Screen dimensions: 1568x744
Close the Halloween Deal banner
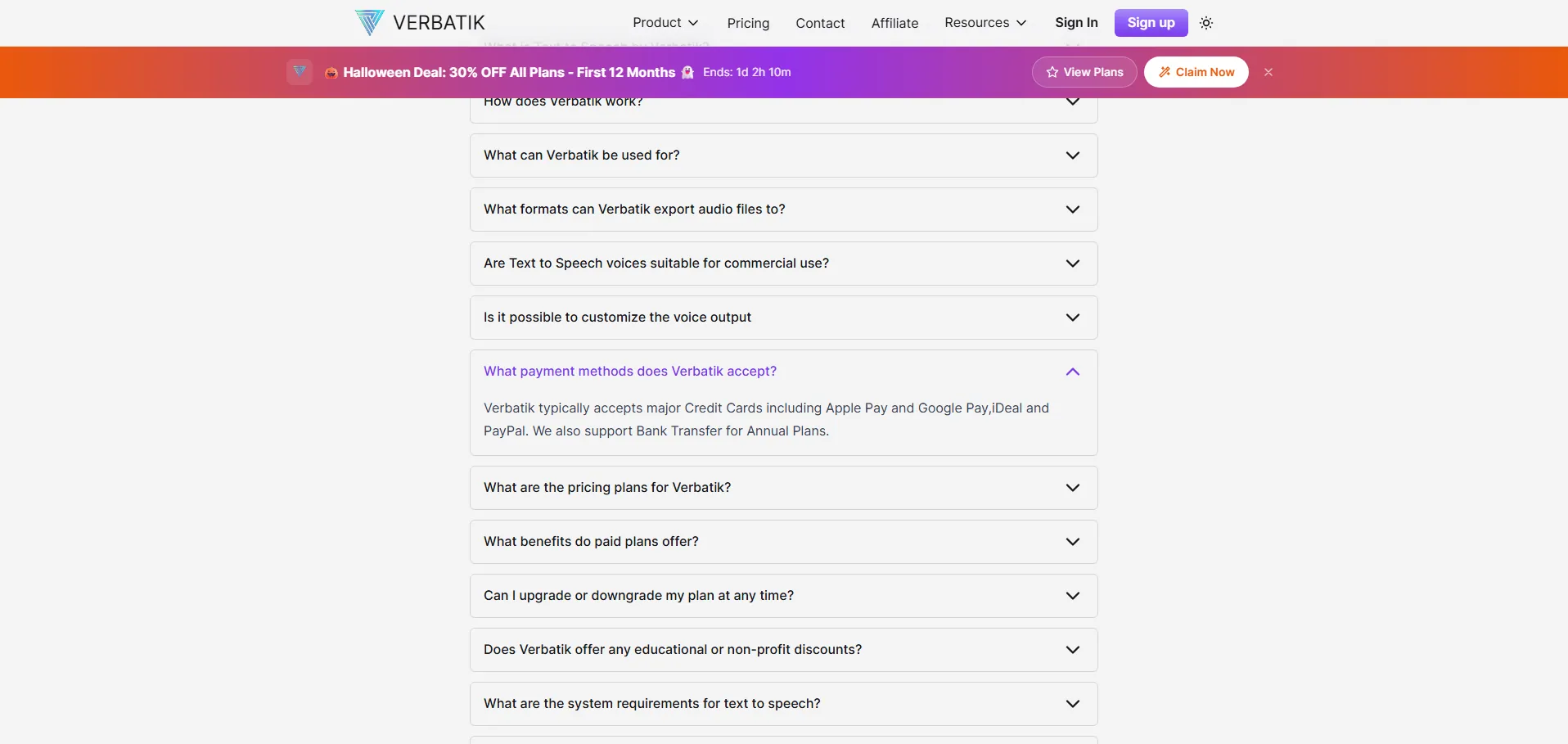point(1268,72)
